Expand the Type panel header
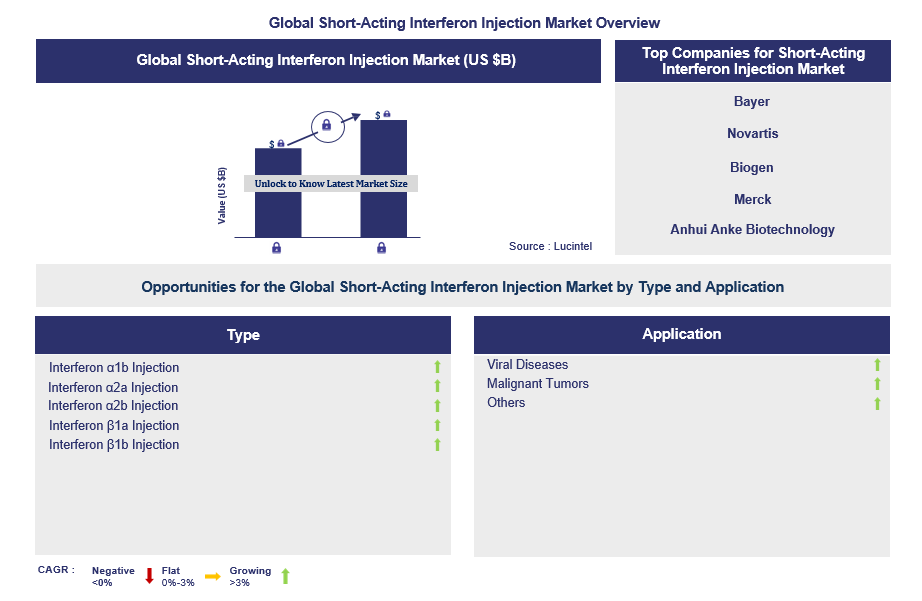Screen dimensions: 922x601 [243, 335]
